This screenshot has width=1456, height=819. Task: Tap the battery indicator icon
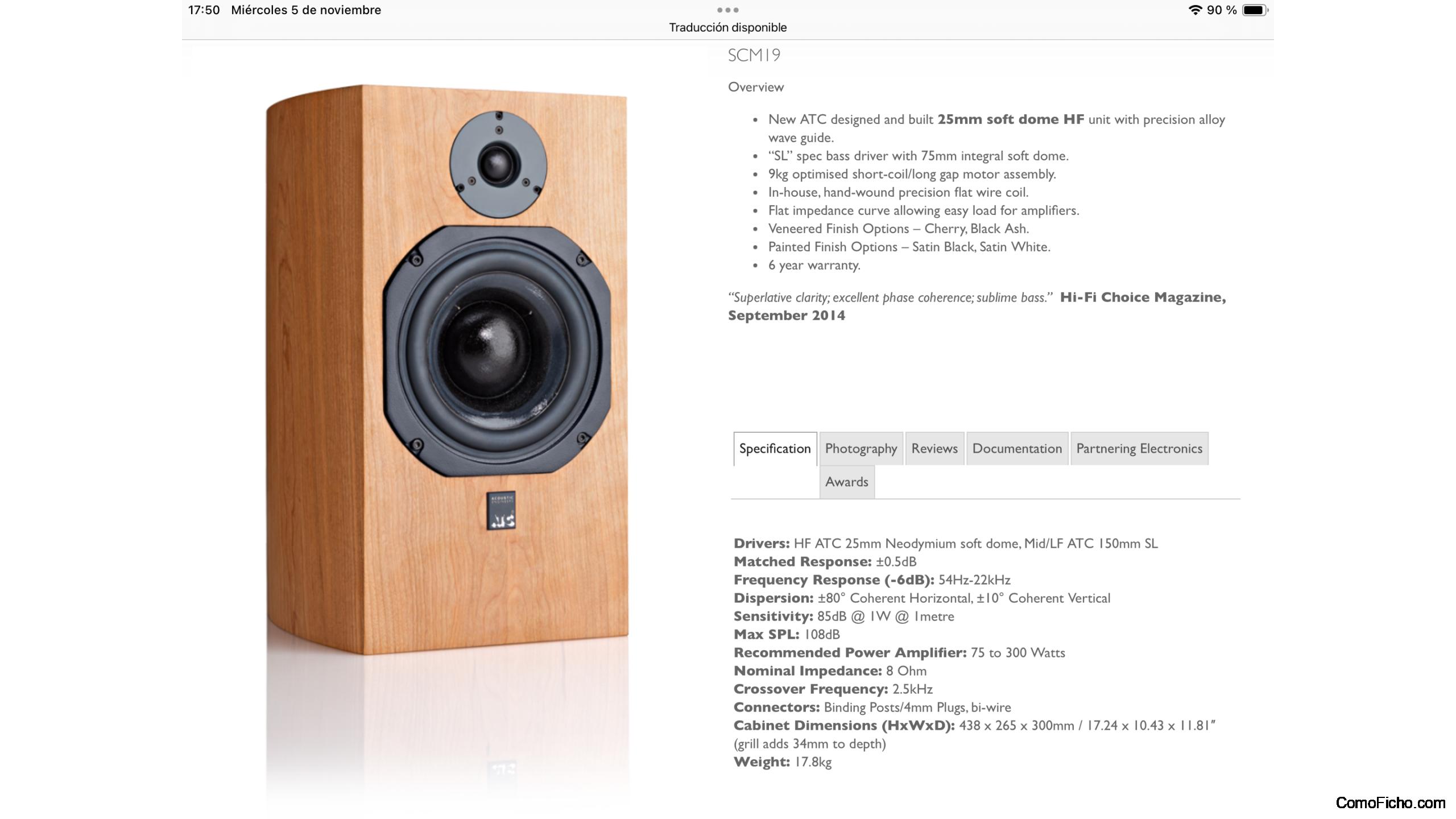[x=1255, y=10]
